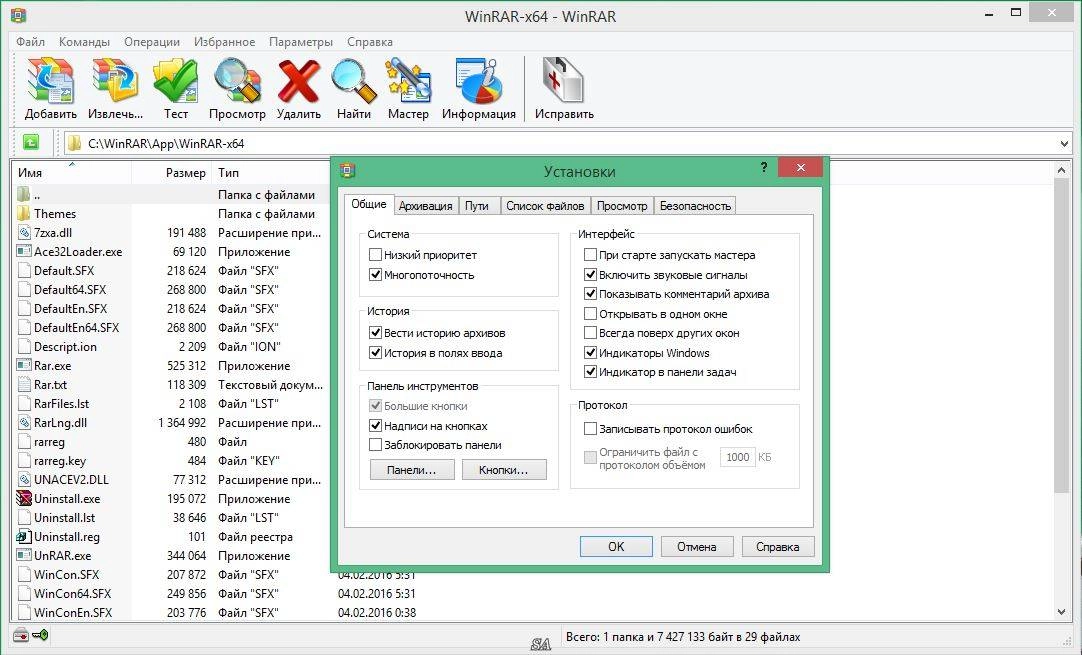Click the Панели... button
This screenshot has width=1082, height=655.
click(412, 470)
